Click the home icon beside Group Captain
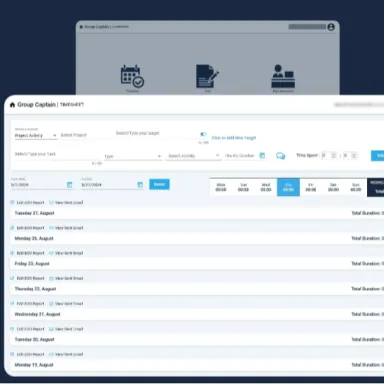The height and width of the screenshot is (384, 384). click(x=12, y=105)
